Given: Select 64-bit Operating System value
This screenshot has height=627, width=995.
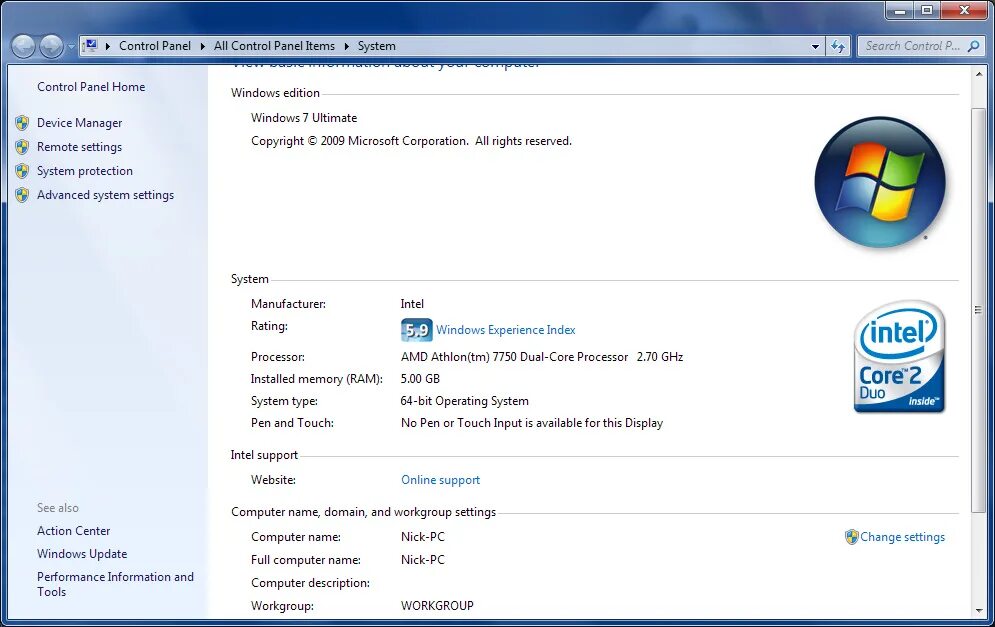Looking at the screenshot, I should click(465, 401).
